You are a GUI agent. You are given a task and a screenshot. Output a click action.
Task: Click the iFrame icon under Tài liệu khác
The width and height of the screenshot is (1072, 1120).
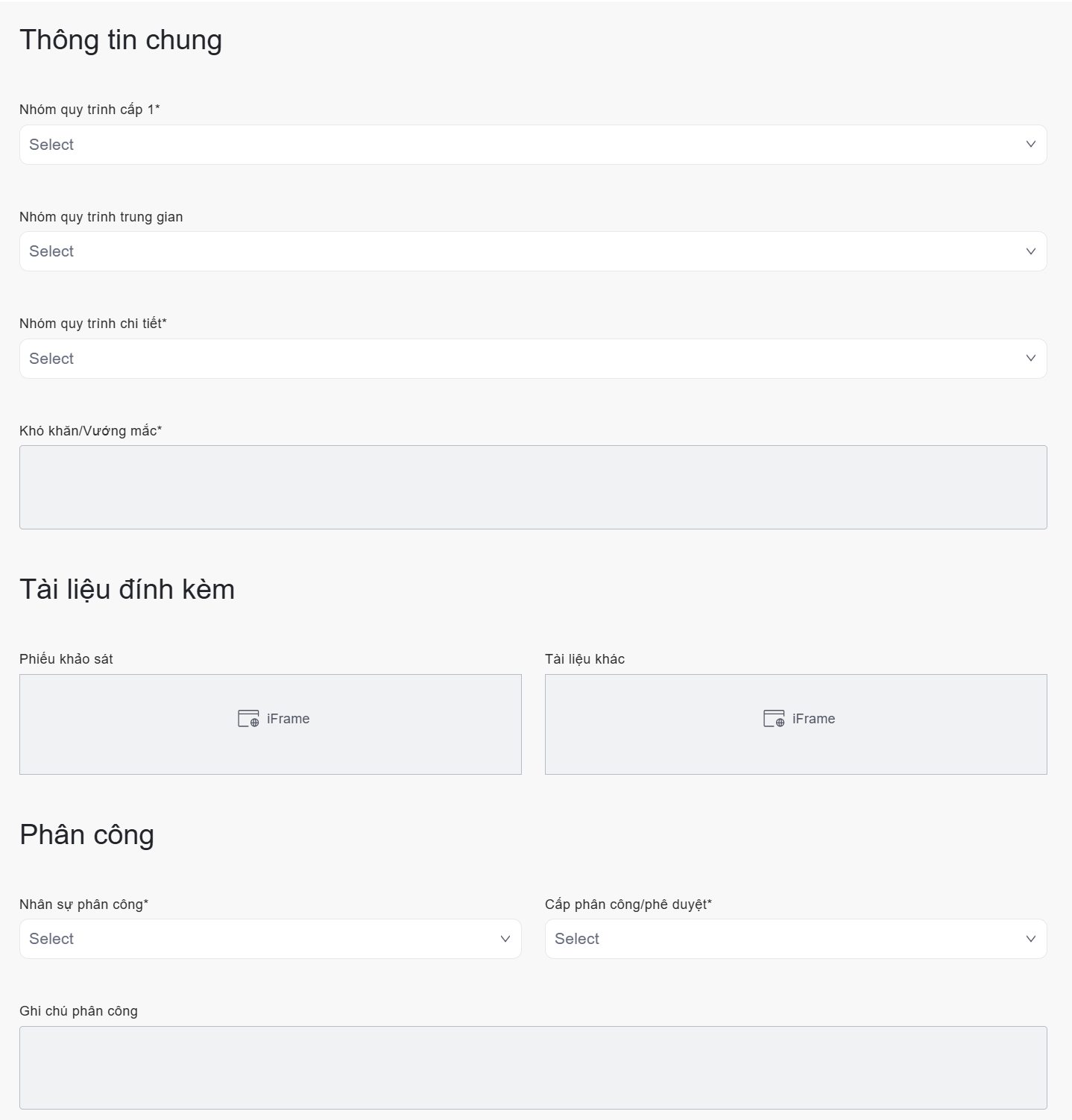pyautogui.click(x=774, y=719)
